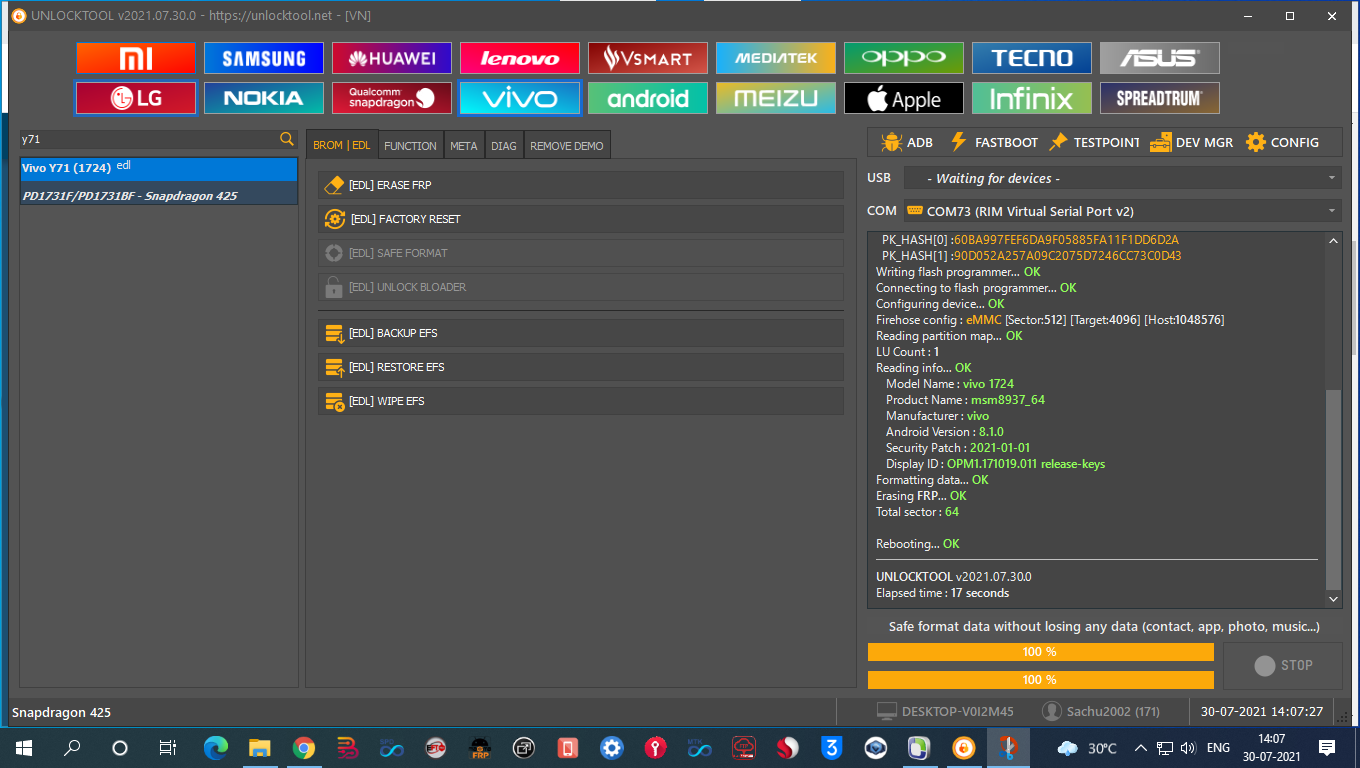The height and width of the screenshot is (768, 1360).
Task: Click the Elapsed time 17 seconds line
Action: [x=942, y=593]
